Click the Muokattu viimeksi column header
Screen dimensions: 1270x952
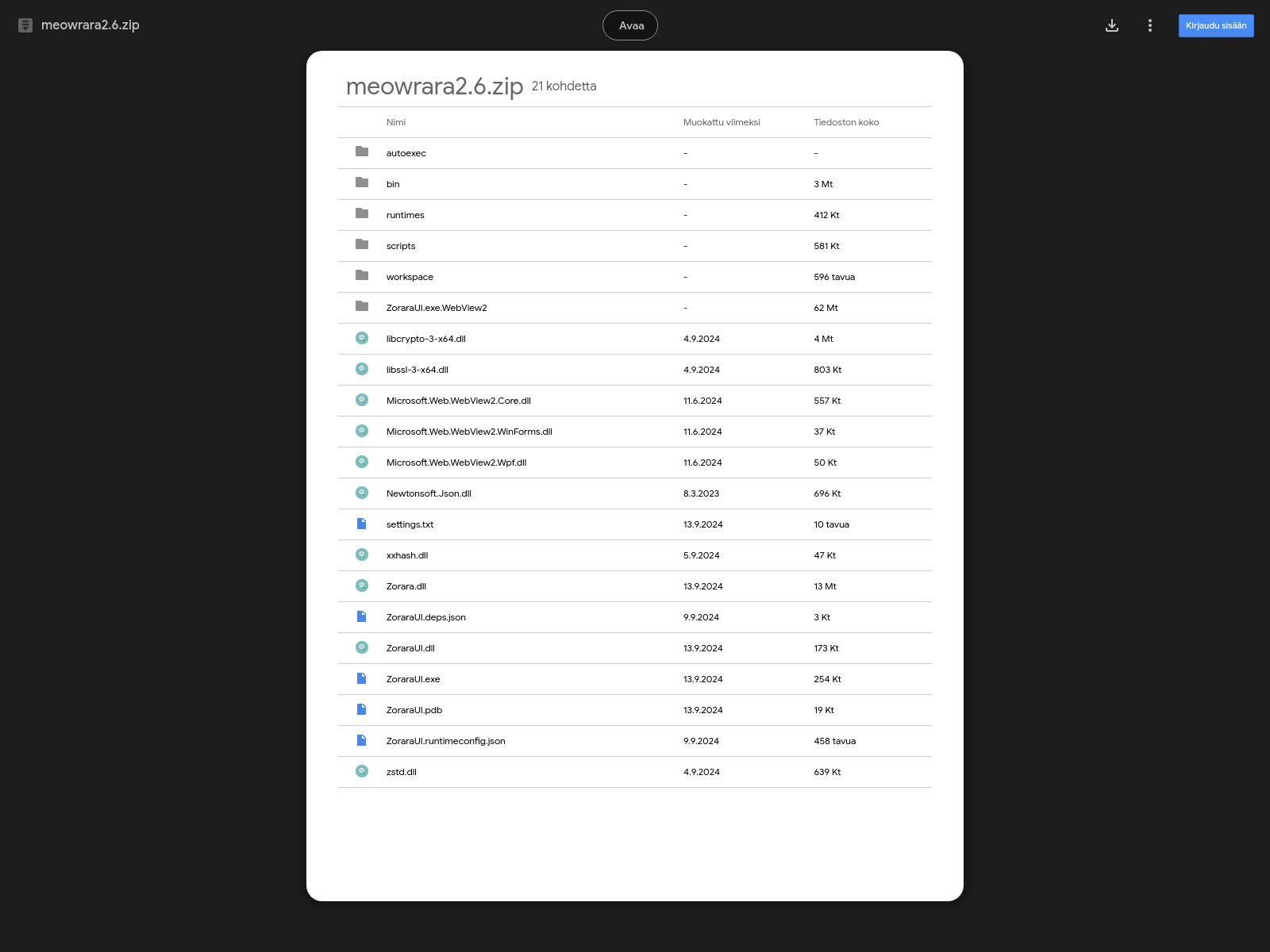coord(722,122)
